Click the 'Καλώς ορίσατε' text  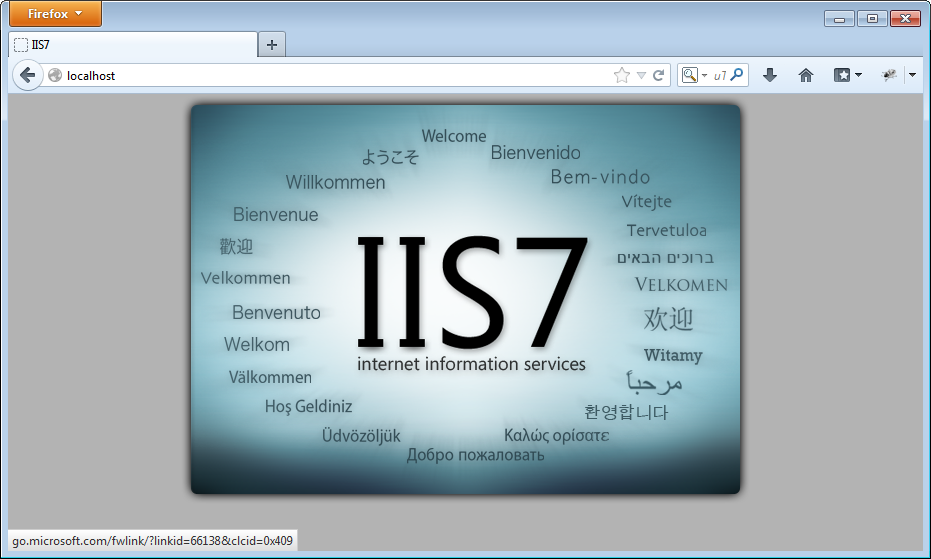pyautogui.click(x=556, y=435)
